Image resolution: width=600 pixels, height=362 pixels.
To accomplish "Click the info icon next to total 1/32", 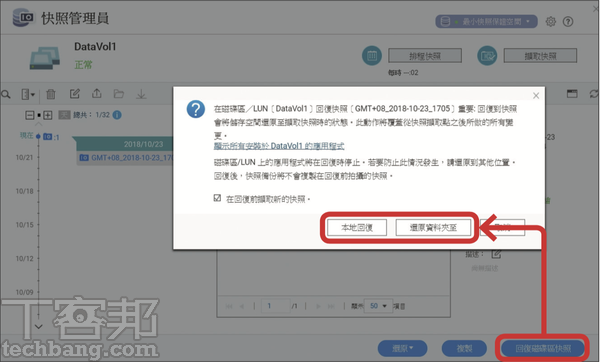I will pyautogui.click(x=117, y=115).
